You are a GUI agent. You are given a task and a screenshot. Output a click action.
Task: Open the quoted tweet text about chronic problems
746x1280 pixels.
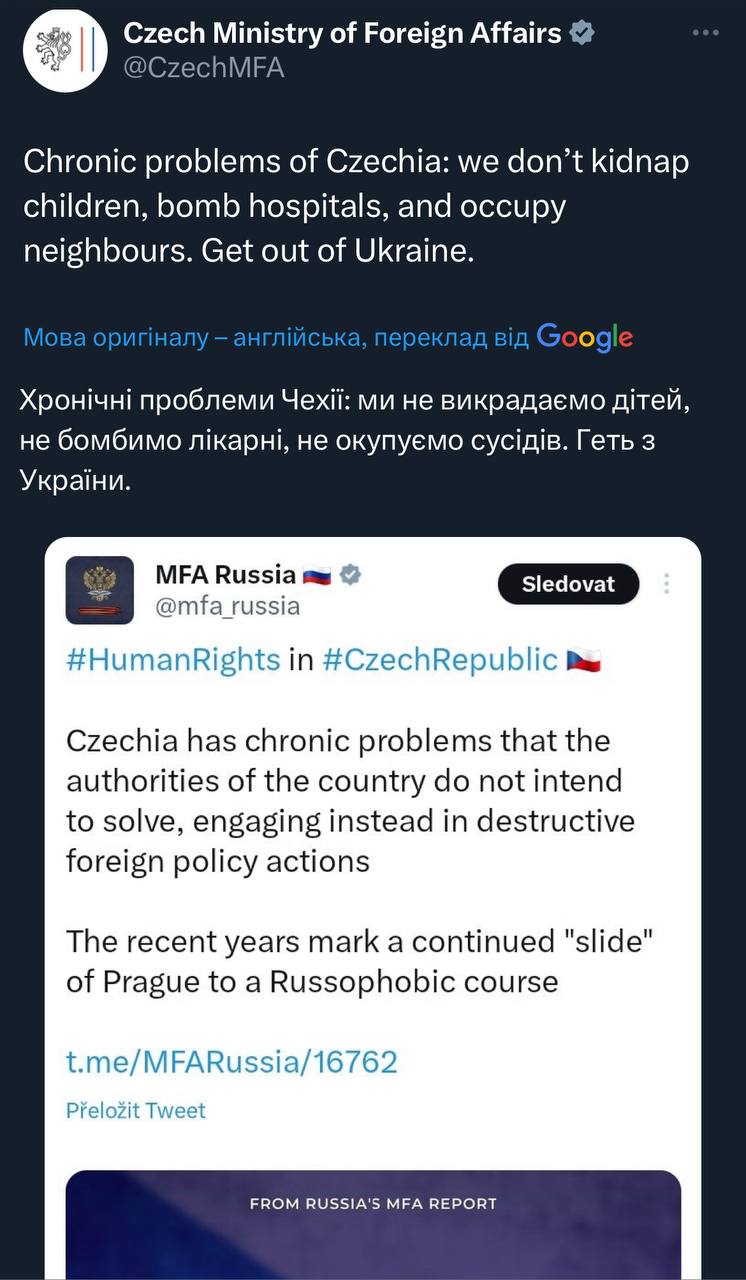click(x=350, y=800)
